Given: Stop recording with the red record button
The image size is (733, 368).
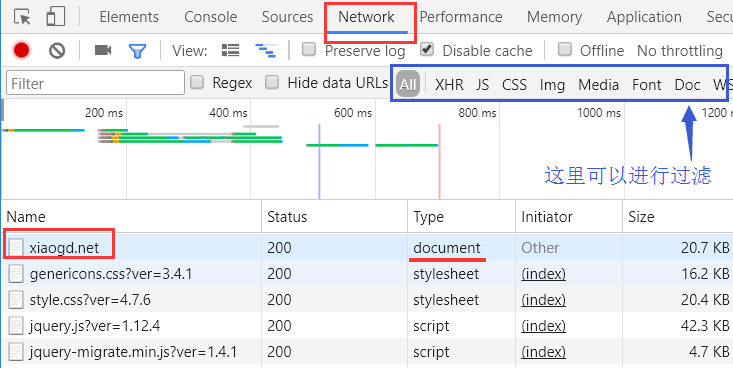Looking at the screenshot, I should point(22,50).
